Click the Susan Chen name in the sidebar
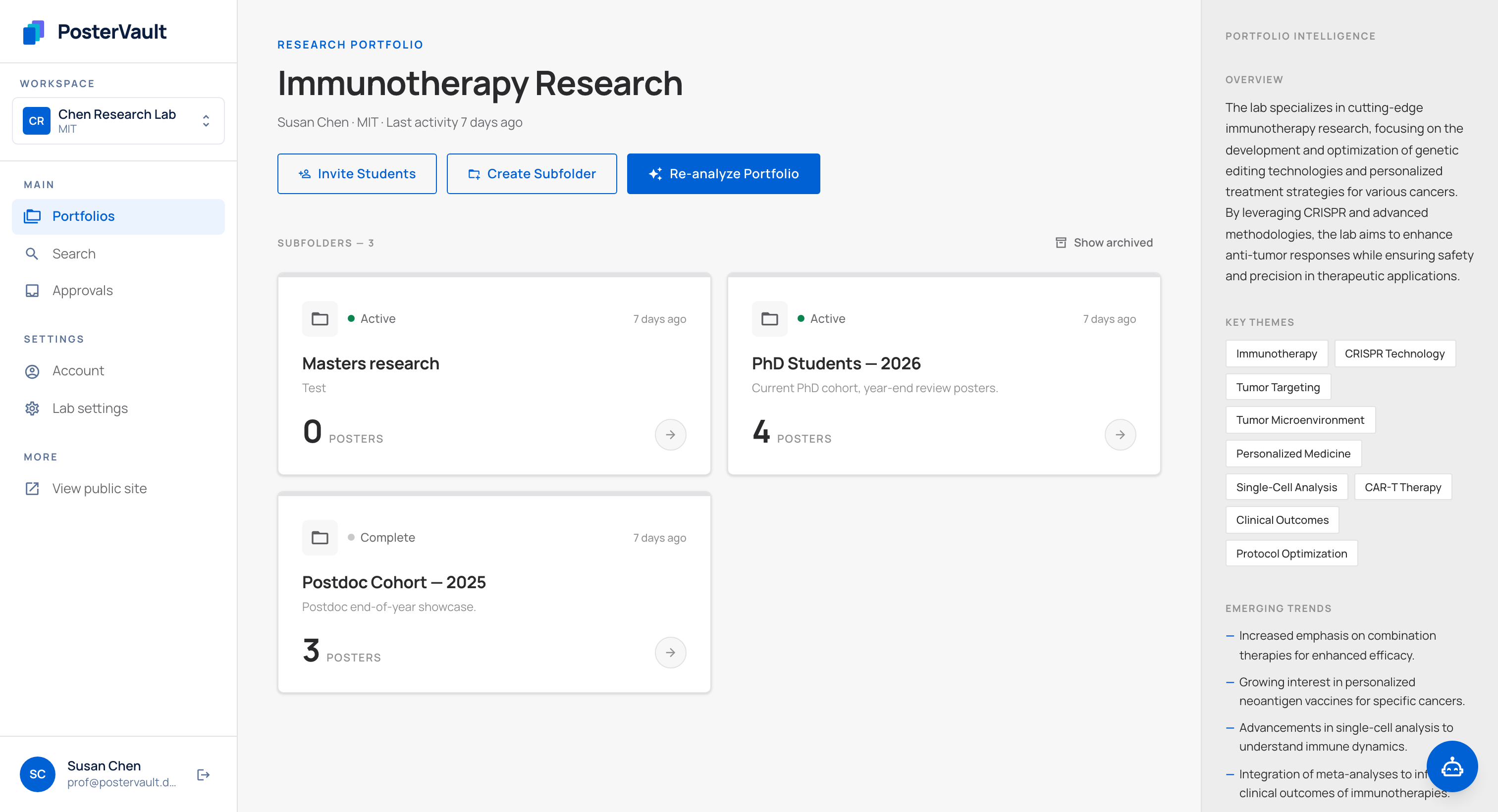This screenshot has width=1498, height=812. click(104, 765)
